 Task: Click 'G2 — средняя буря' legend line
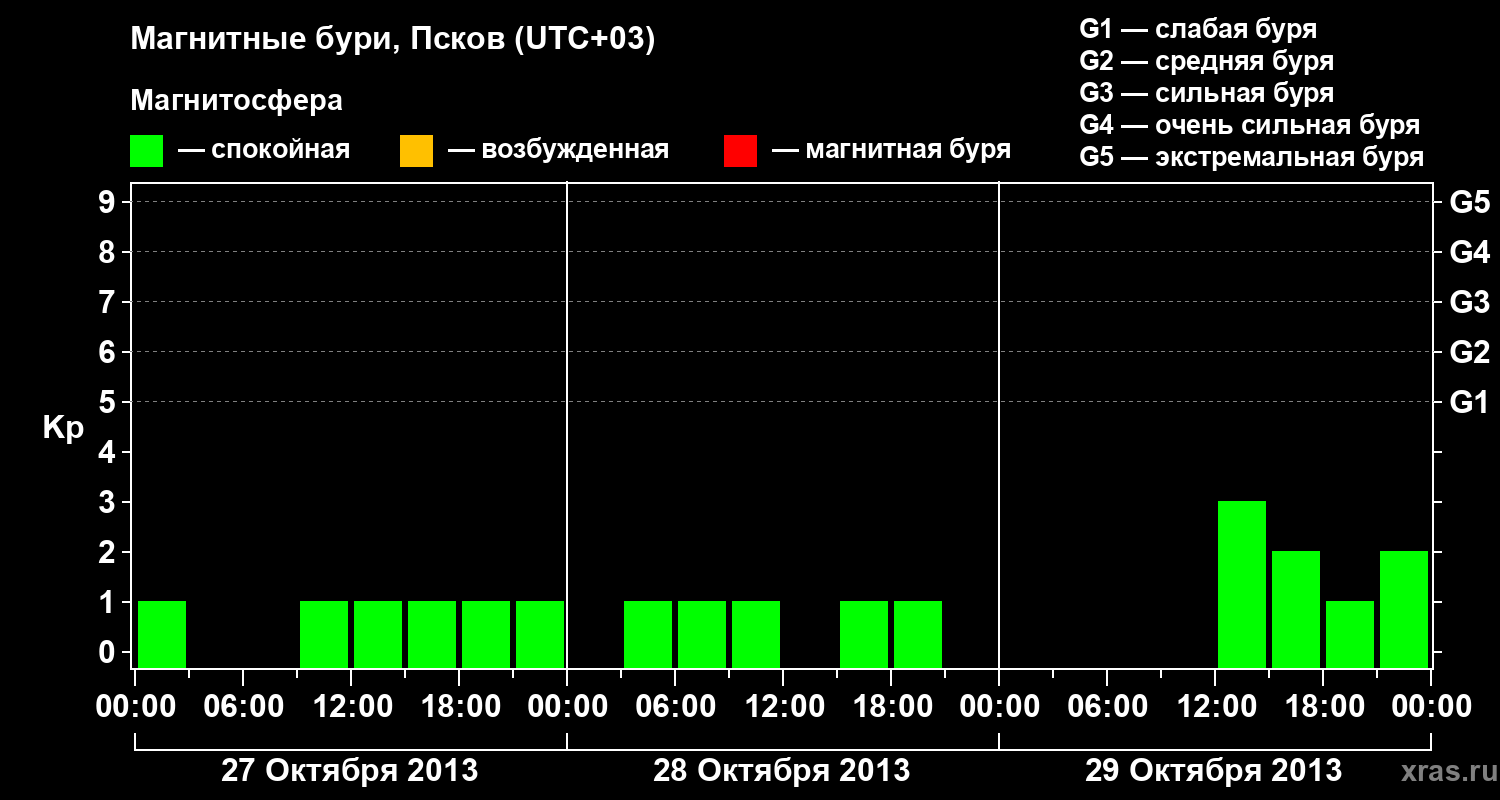click(1207, 61)
